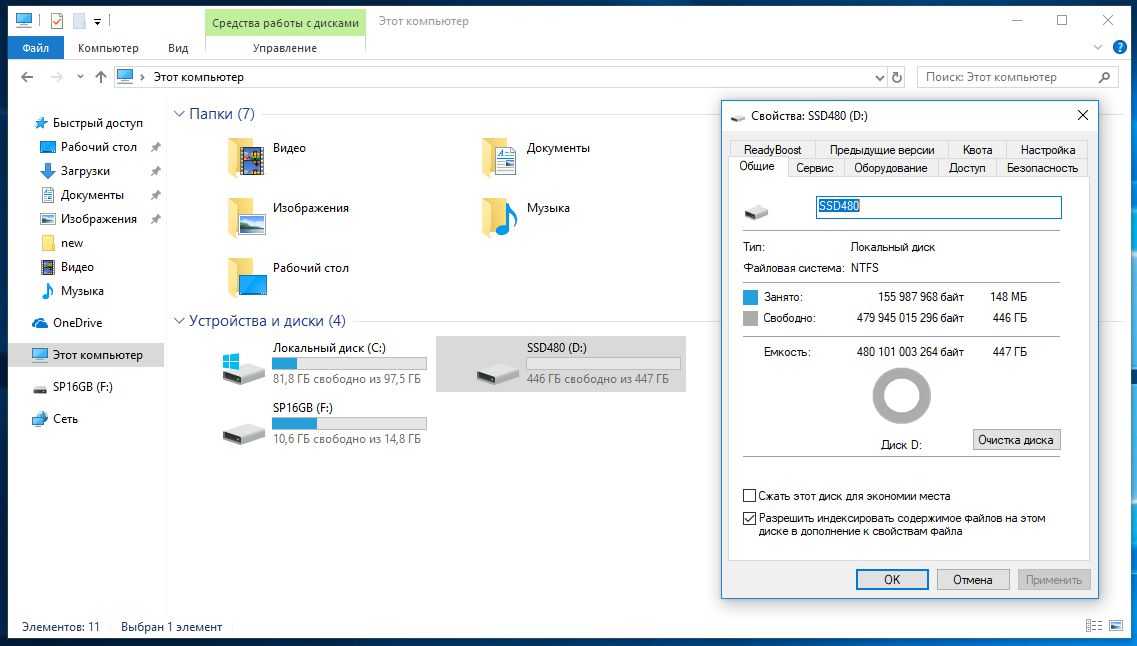Open the Вид ribbon tab
This screenshot has width=1137, height=646.
[178, 48]
